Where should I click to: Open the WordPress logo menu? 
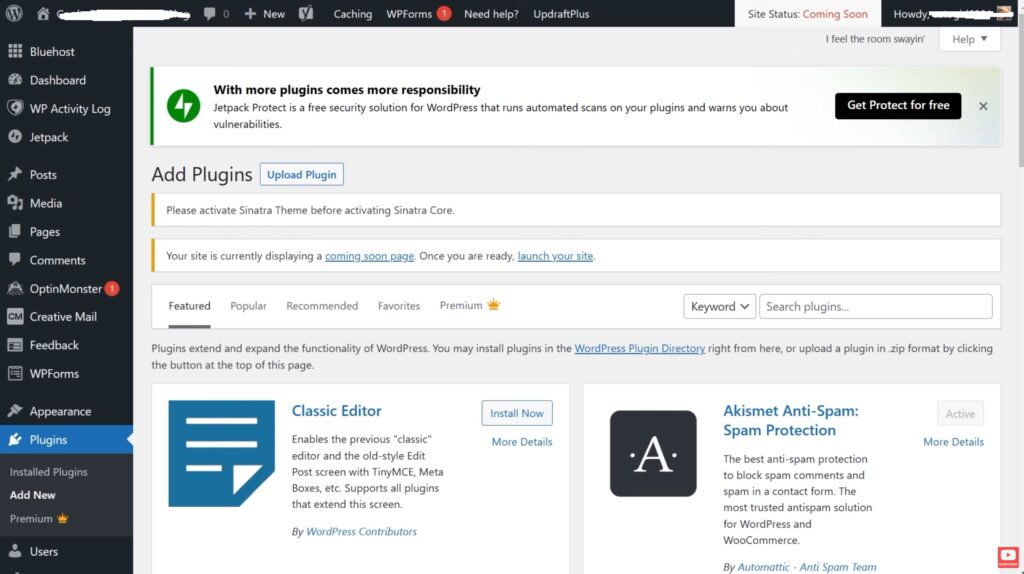click(x=14, y=13)
